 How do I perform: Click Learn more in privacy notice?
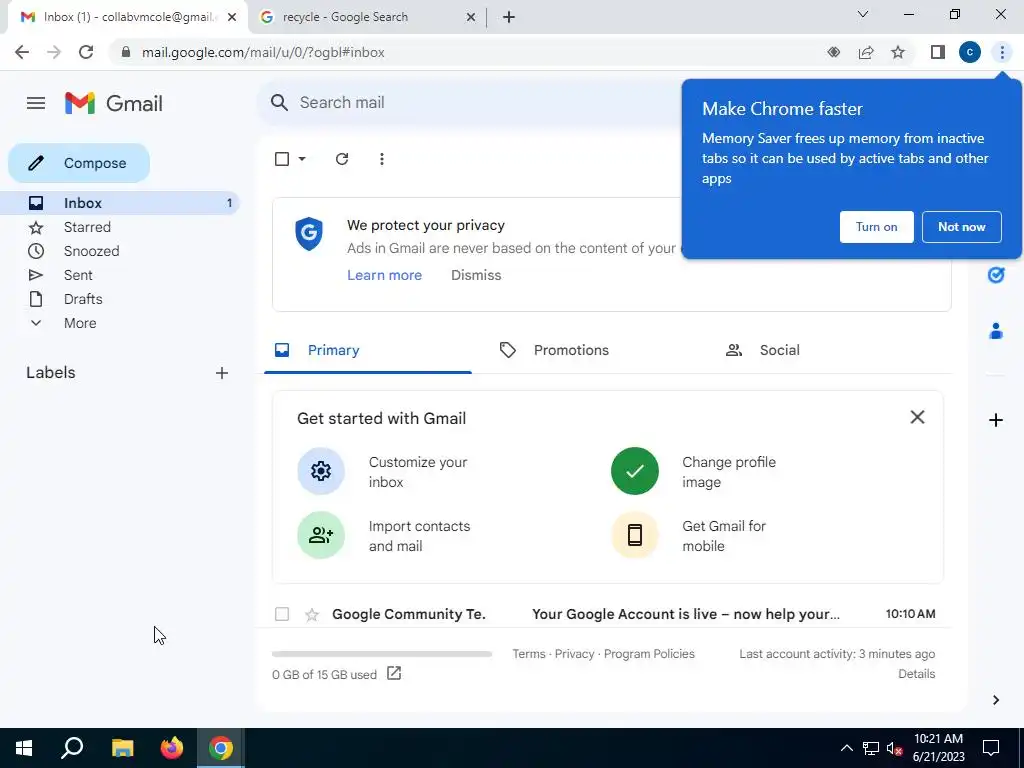385,275
